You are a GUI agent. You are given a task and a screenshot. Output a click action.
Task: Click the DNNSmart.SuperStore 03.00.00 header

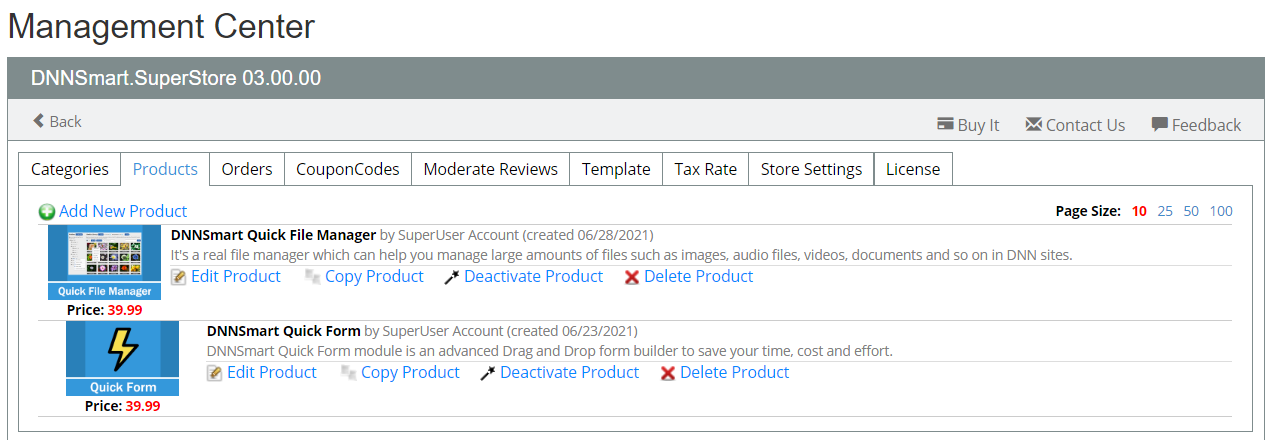[x=176, y=78]
